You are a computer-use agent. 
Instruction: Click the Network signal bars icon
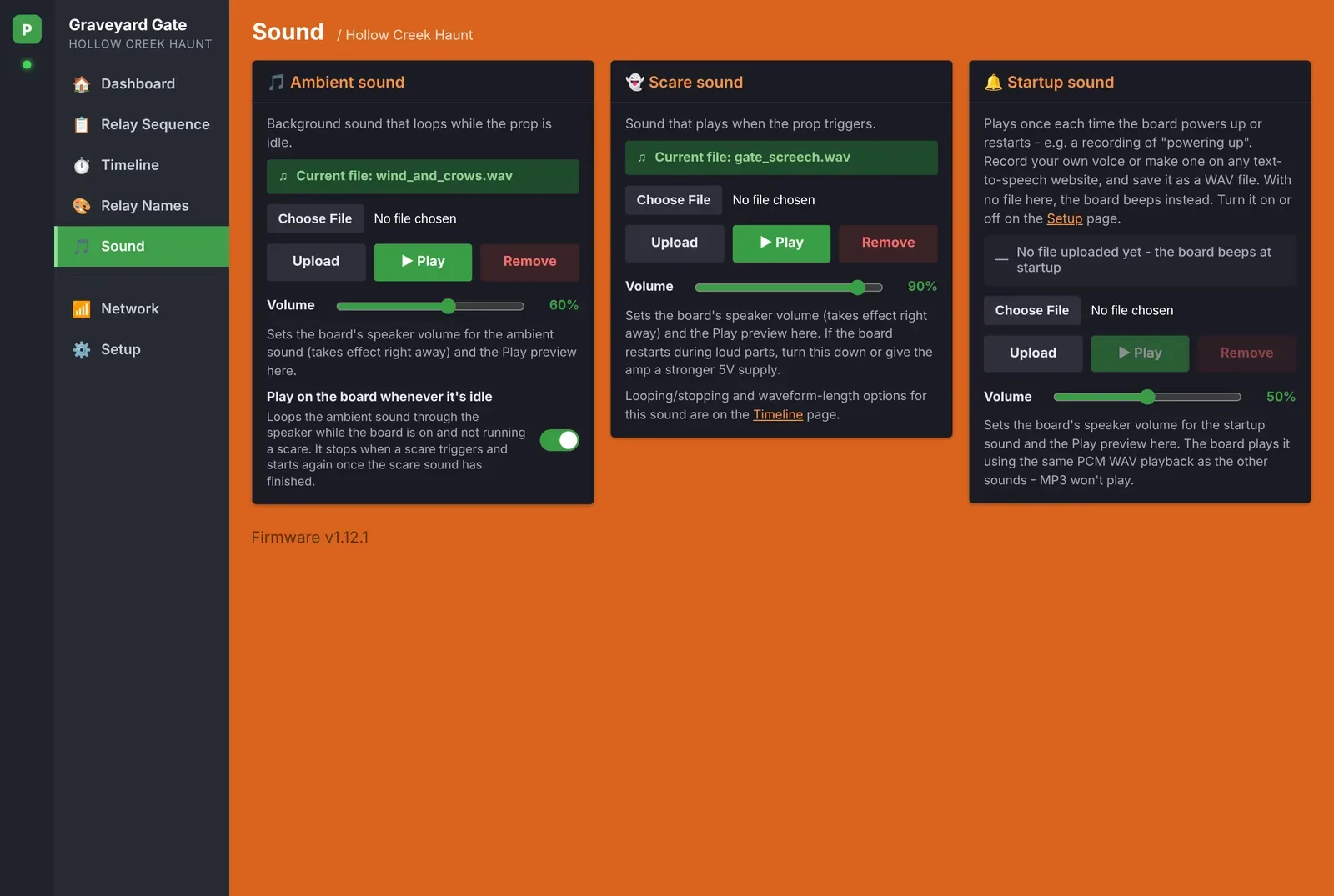tap(82, 309)
